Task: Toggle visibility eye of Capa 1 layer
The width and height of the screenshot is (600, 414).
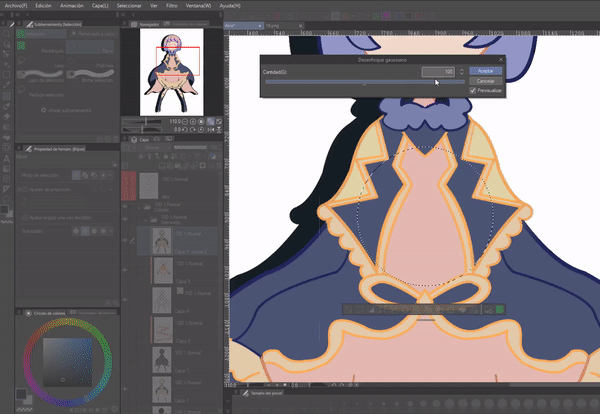Action: click(125, 389)
